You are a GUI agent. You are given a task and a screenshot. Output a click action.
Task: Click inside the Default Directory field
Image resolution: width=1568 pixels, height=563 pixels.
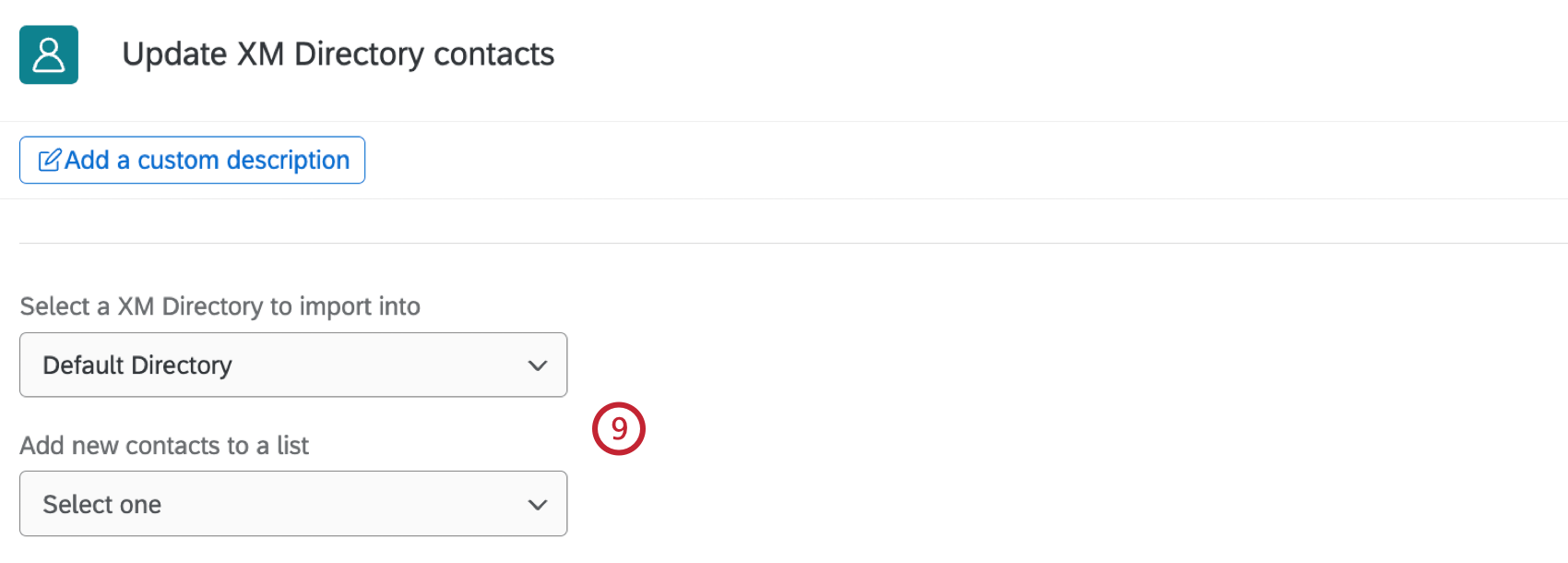point(277,365)
